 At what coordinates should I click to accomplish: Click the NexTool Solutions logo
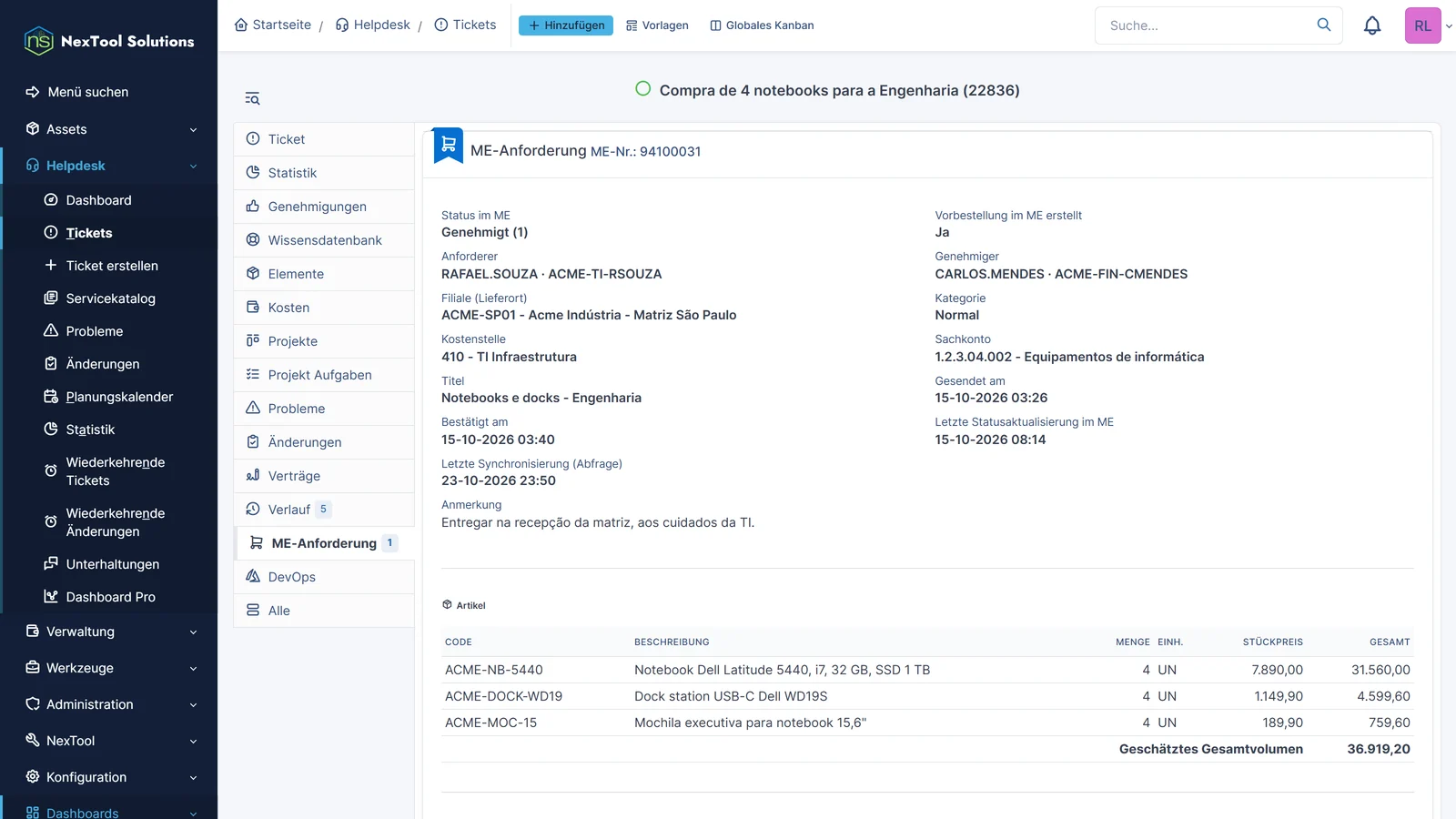tap(109, 41)
